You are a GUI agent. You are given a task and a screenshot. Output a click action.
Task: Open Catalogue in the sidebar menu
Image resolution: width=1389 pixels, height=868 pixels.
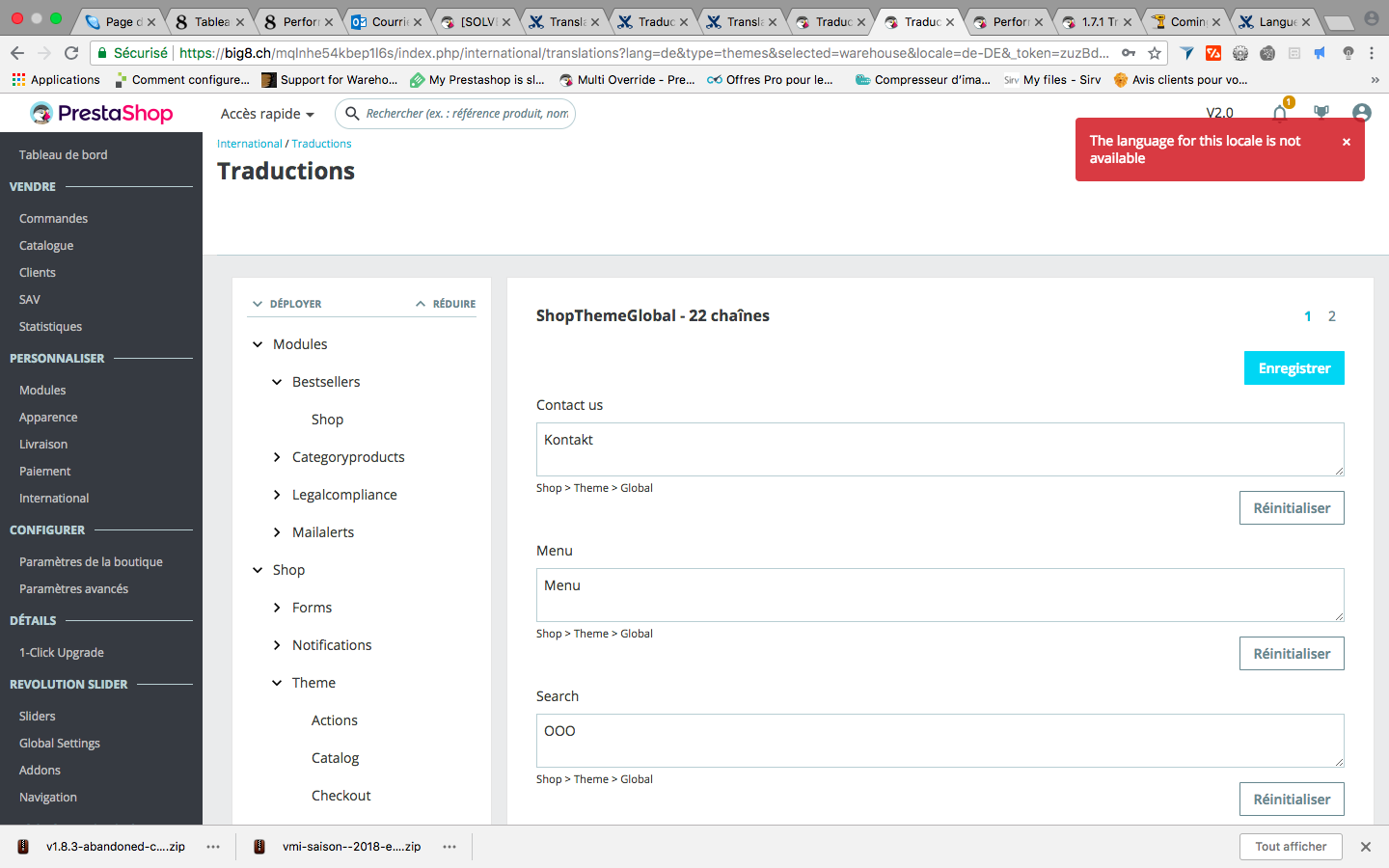(x=46, y=246)
